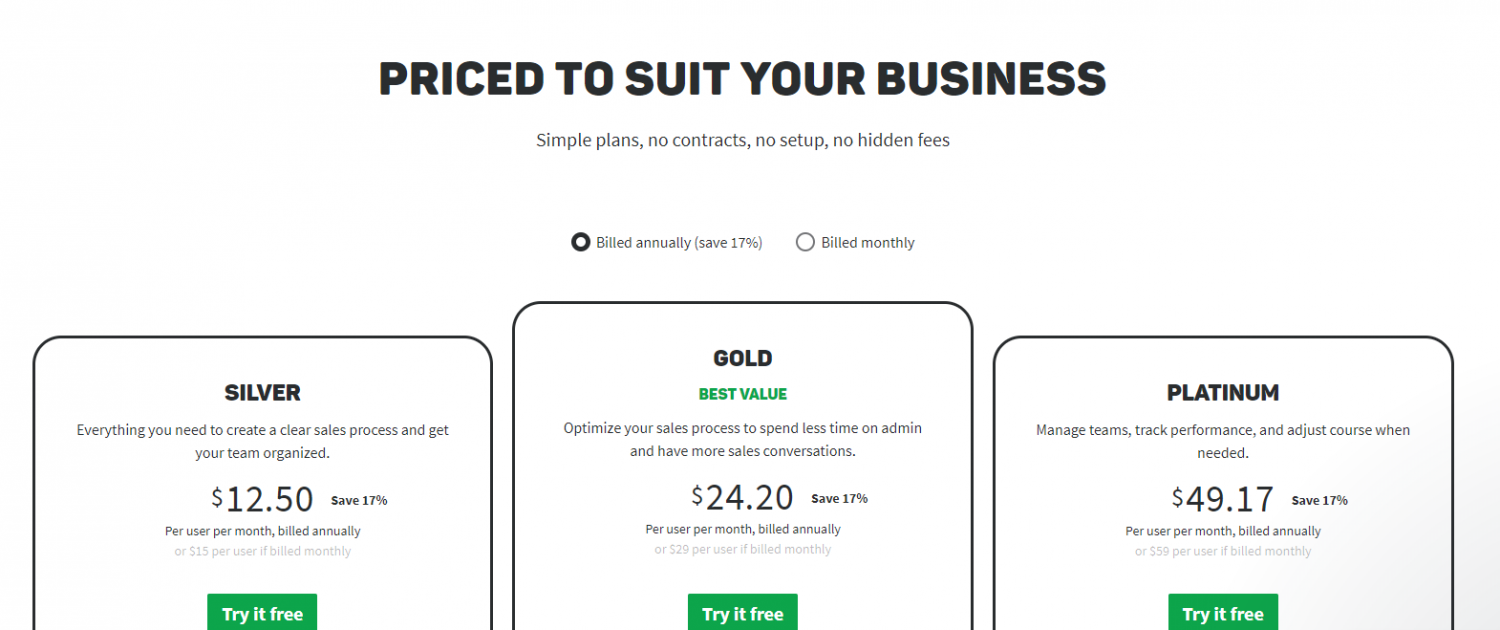Click 'or $59 per user if billed monthly'

pyautogui.click(x=1223, y=551)
